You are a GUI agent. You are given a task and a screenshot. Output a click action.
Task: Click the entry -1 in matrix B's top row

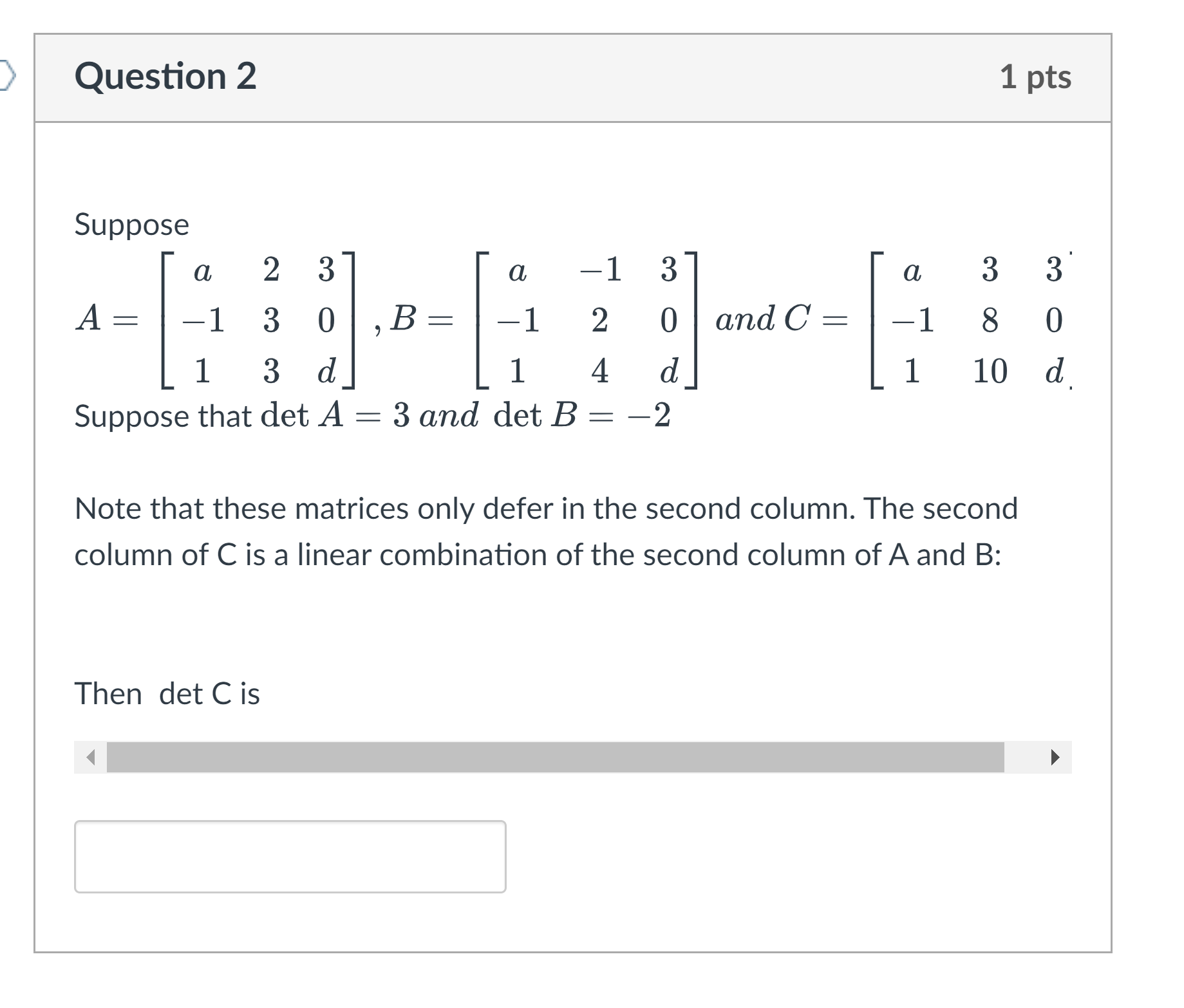coord(600,269)
